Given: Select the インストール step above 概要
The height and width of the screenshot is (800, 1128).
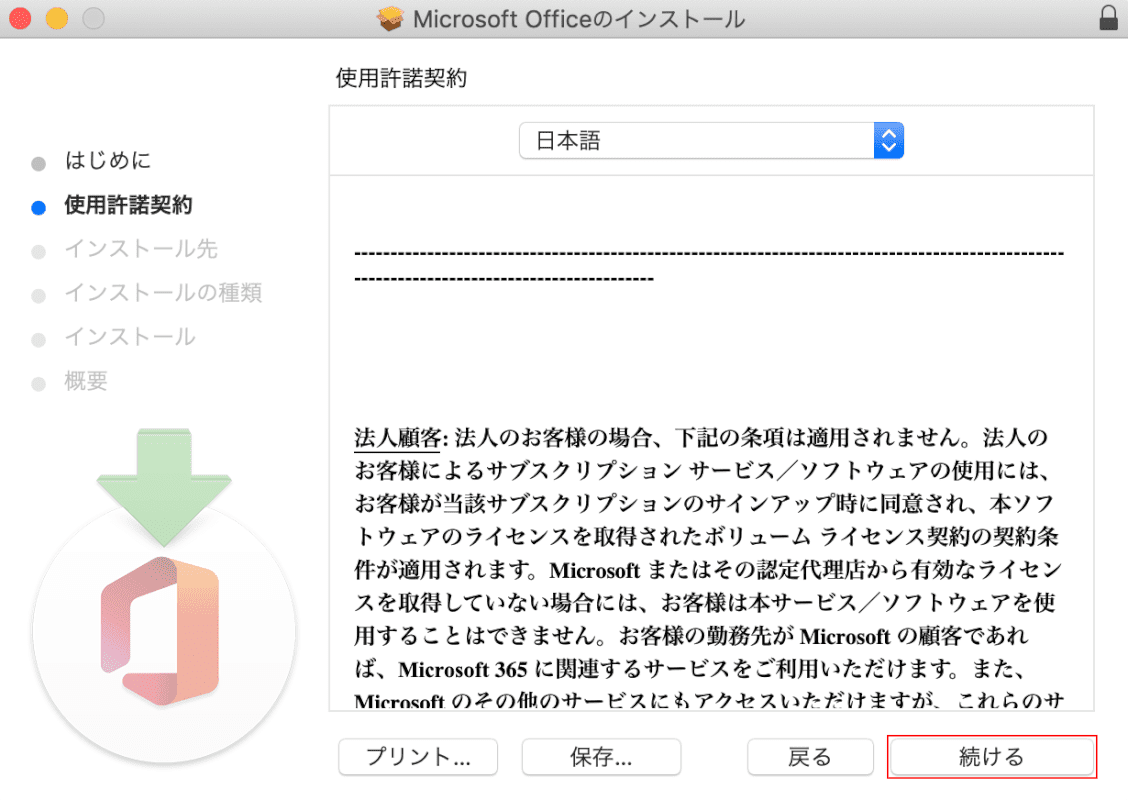Looking at the screenshot, I should [x=130, y=337].
